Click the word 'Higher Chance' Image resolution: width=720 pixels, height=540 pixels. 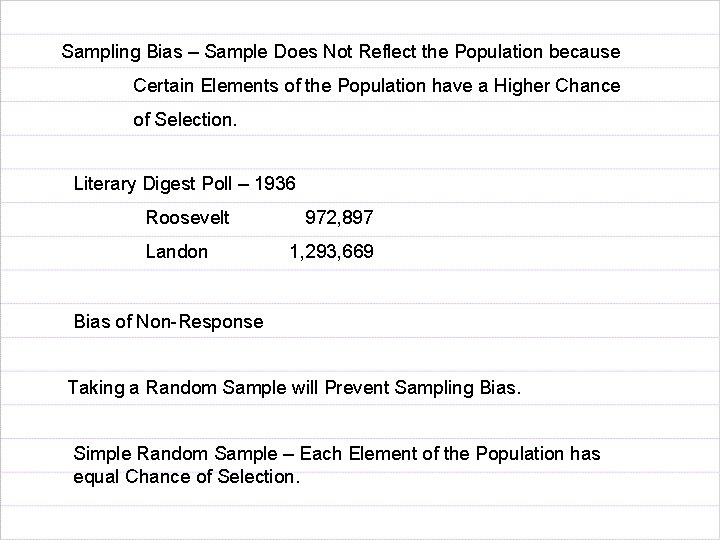coord(557,86)
